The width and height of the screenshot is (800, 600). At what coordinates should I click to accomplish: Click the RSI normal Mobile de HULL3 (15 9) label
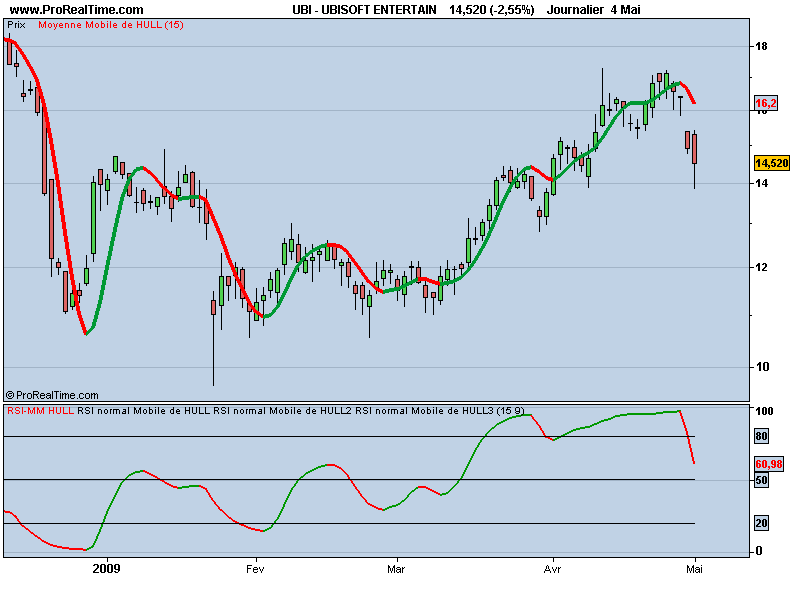(x=439, y=411)
